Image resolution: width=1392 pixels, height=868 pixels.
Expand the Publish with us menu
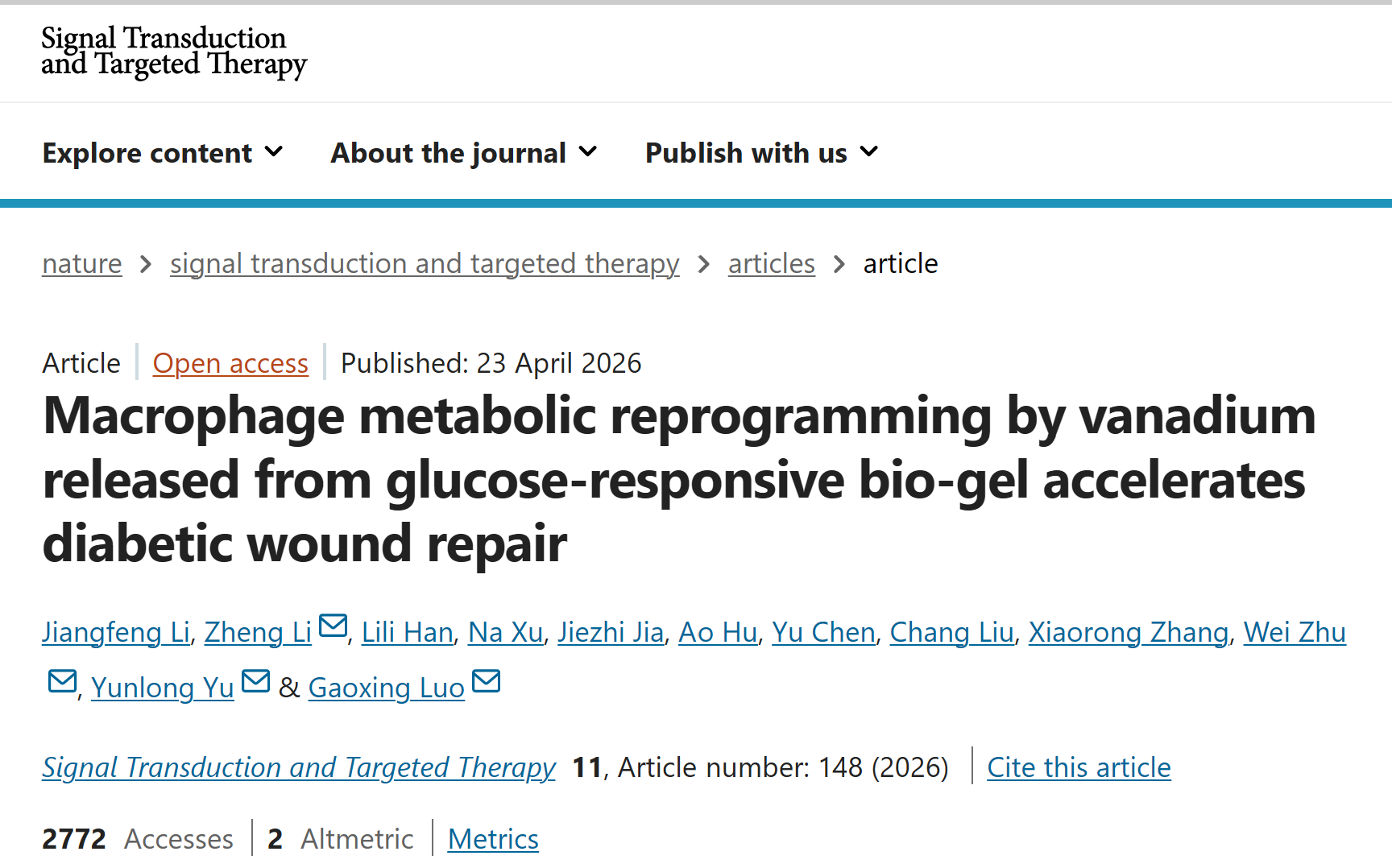pyautogui.click(x=762, y=153)
